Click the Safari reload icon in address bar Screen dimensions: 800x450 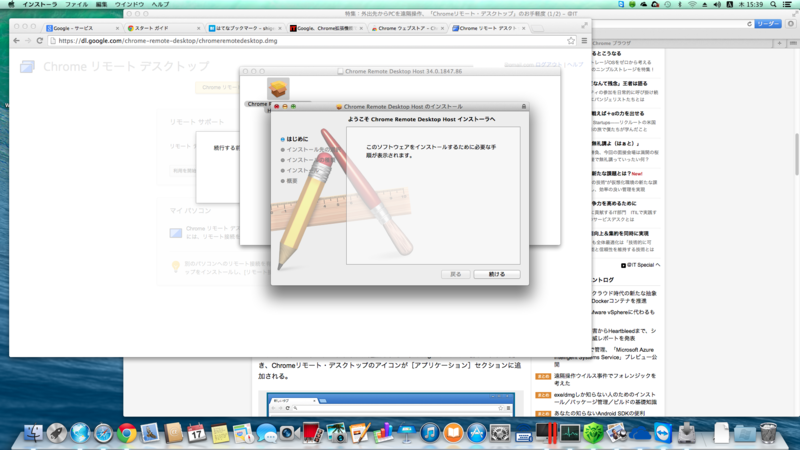pyautogui.click(x=749, y=24)
